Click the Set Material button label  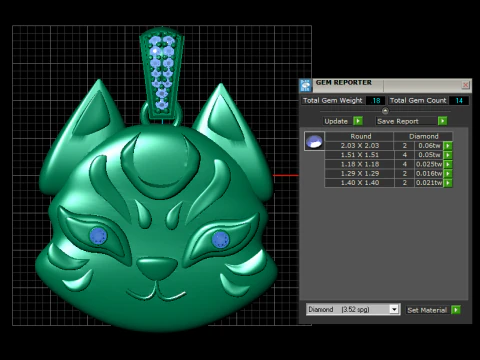click(427, 310)
